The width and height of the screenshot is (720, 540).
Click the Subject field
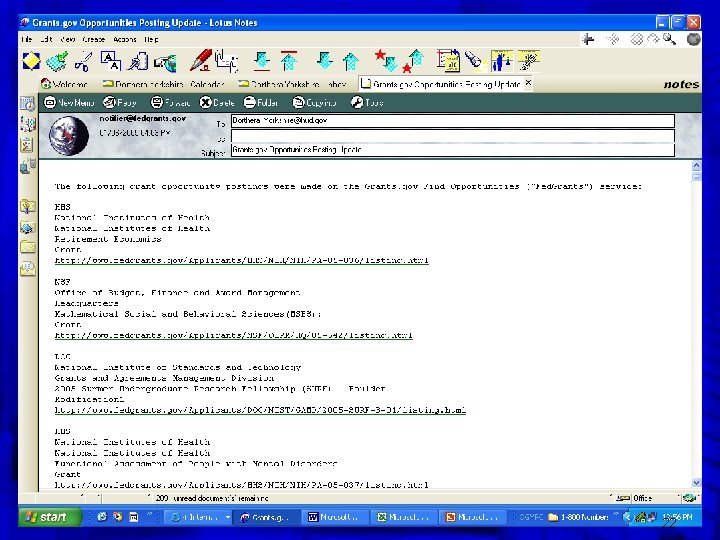coord(453,150)
